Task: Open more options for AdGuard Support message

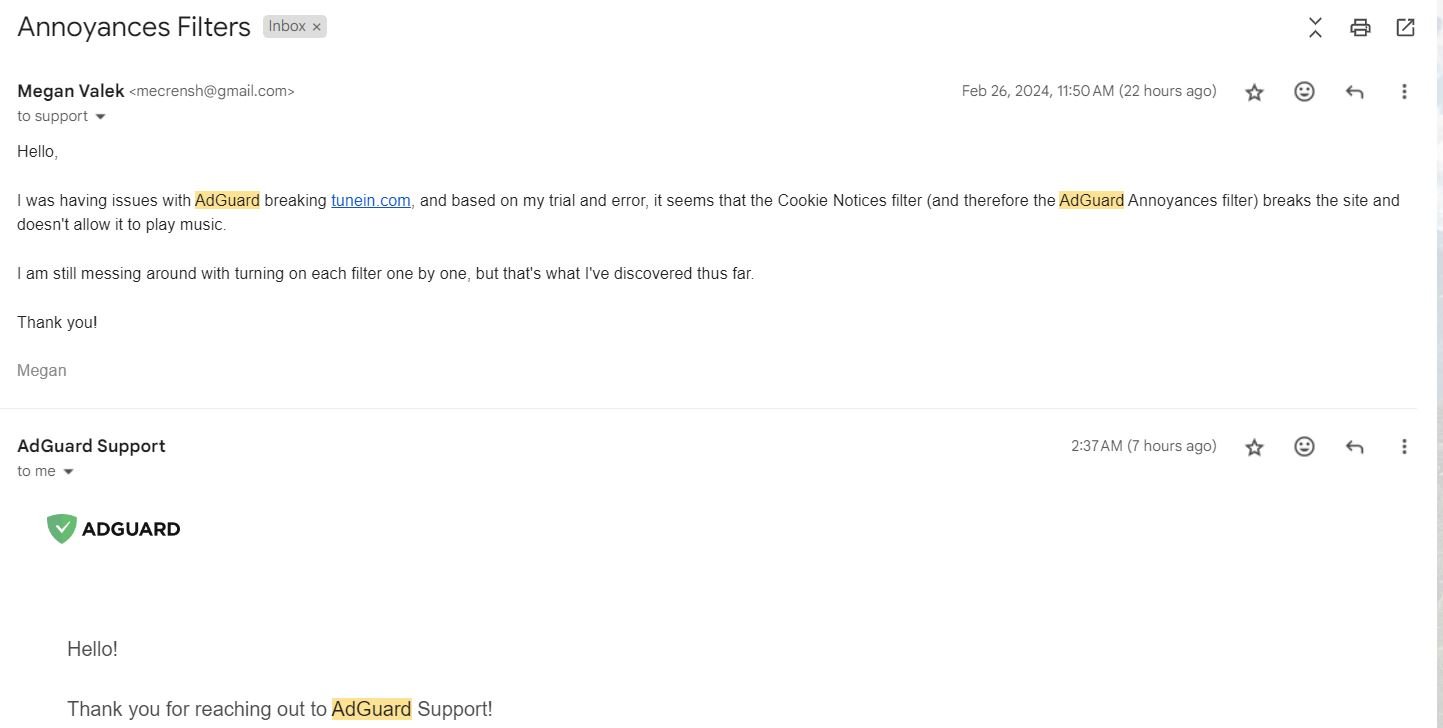Action: (x=1404, y=447)
